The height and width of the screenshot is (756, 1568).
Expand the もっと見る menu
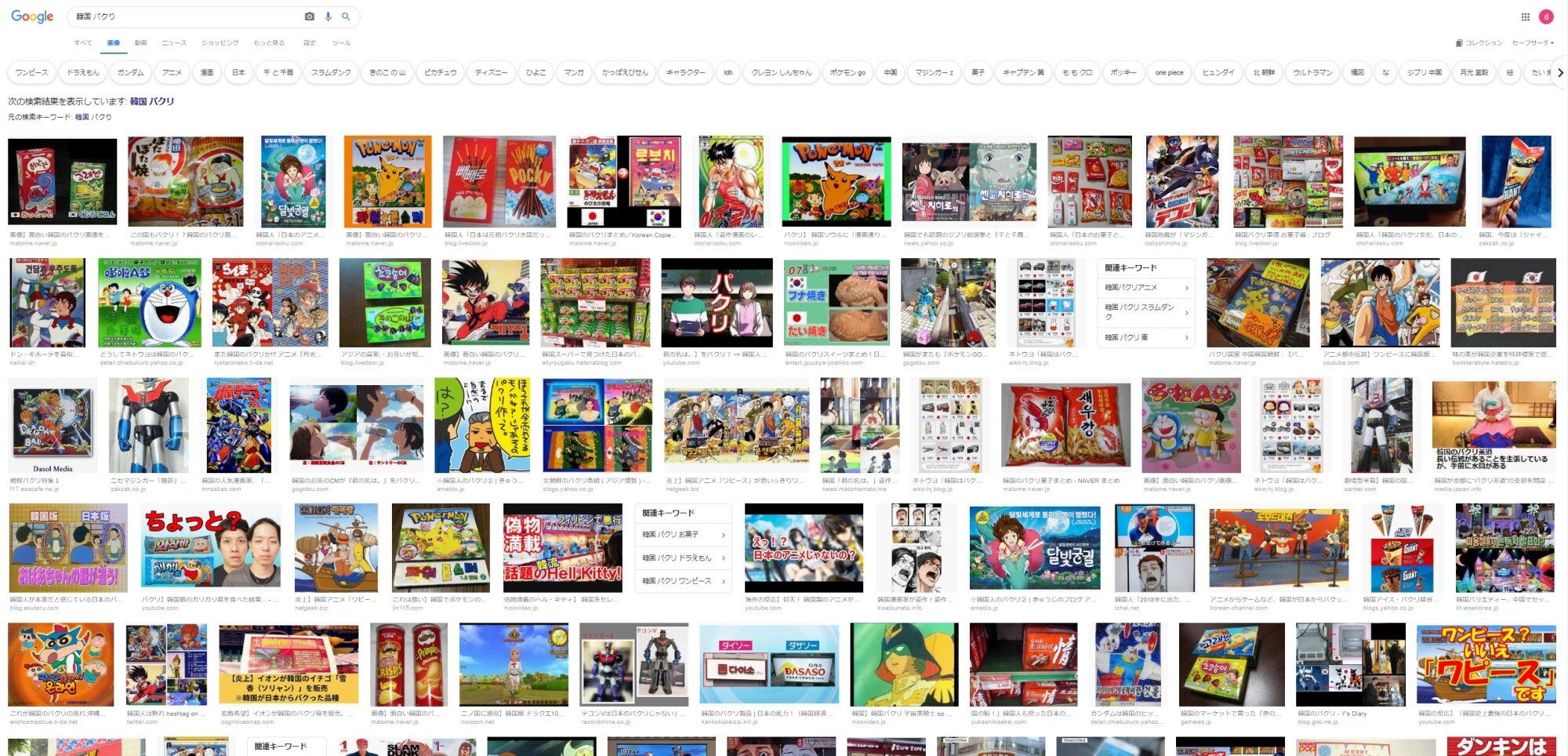point(269,43)
